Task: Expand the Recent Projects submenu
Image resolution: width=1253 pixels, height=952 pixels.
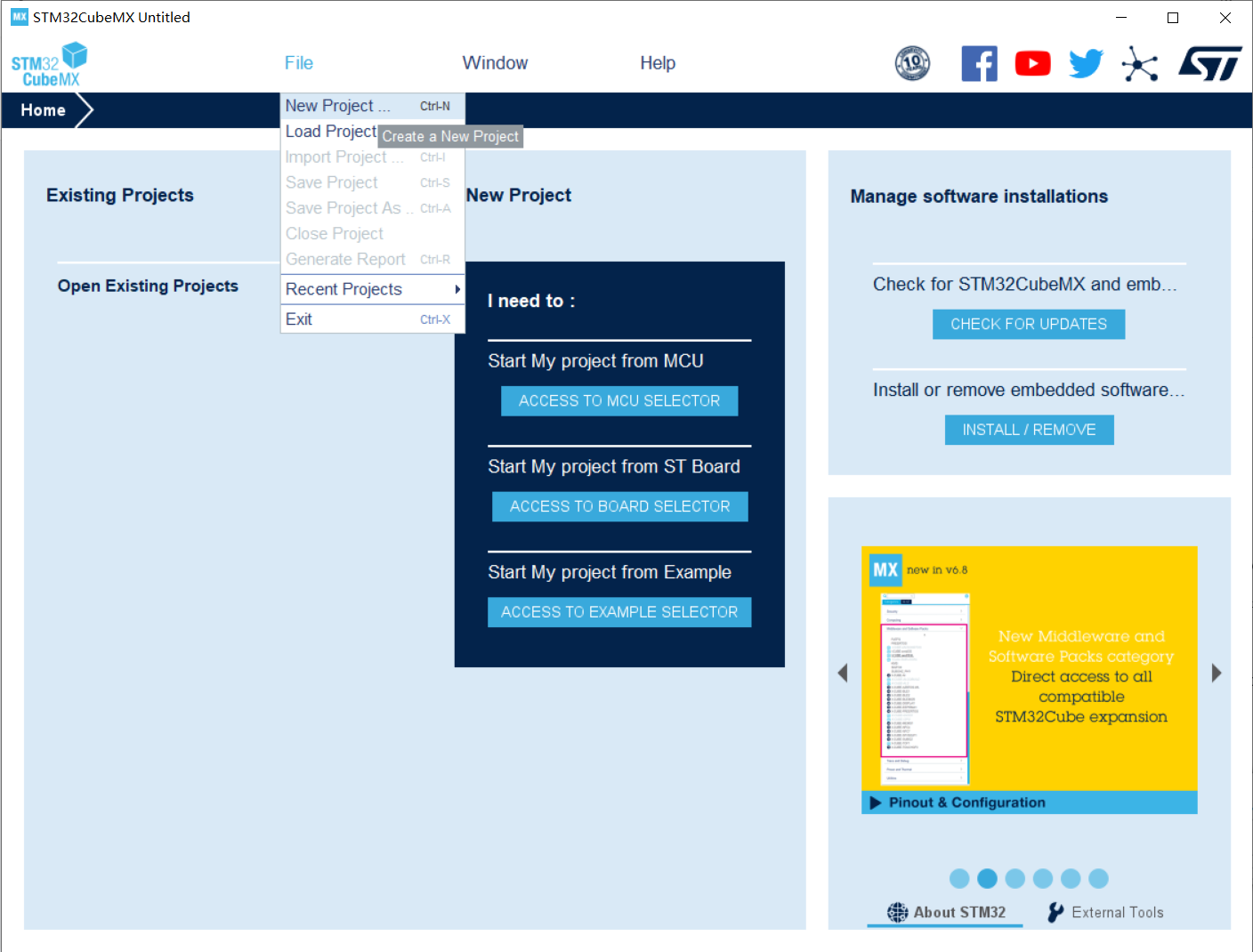Action: tap(372, 289)
